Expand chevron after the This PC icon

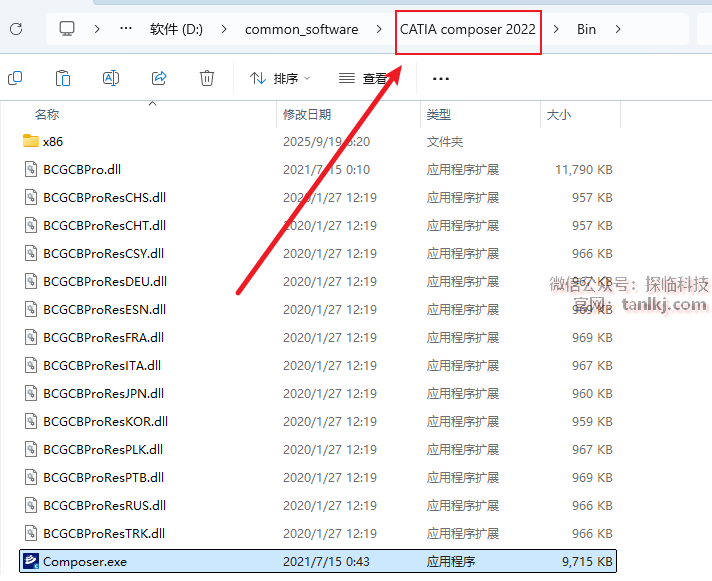point(97,30)
